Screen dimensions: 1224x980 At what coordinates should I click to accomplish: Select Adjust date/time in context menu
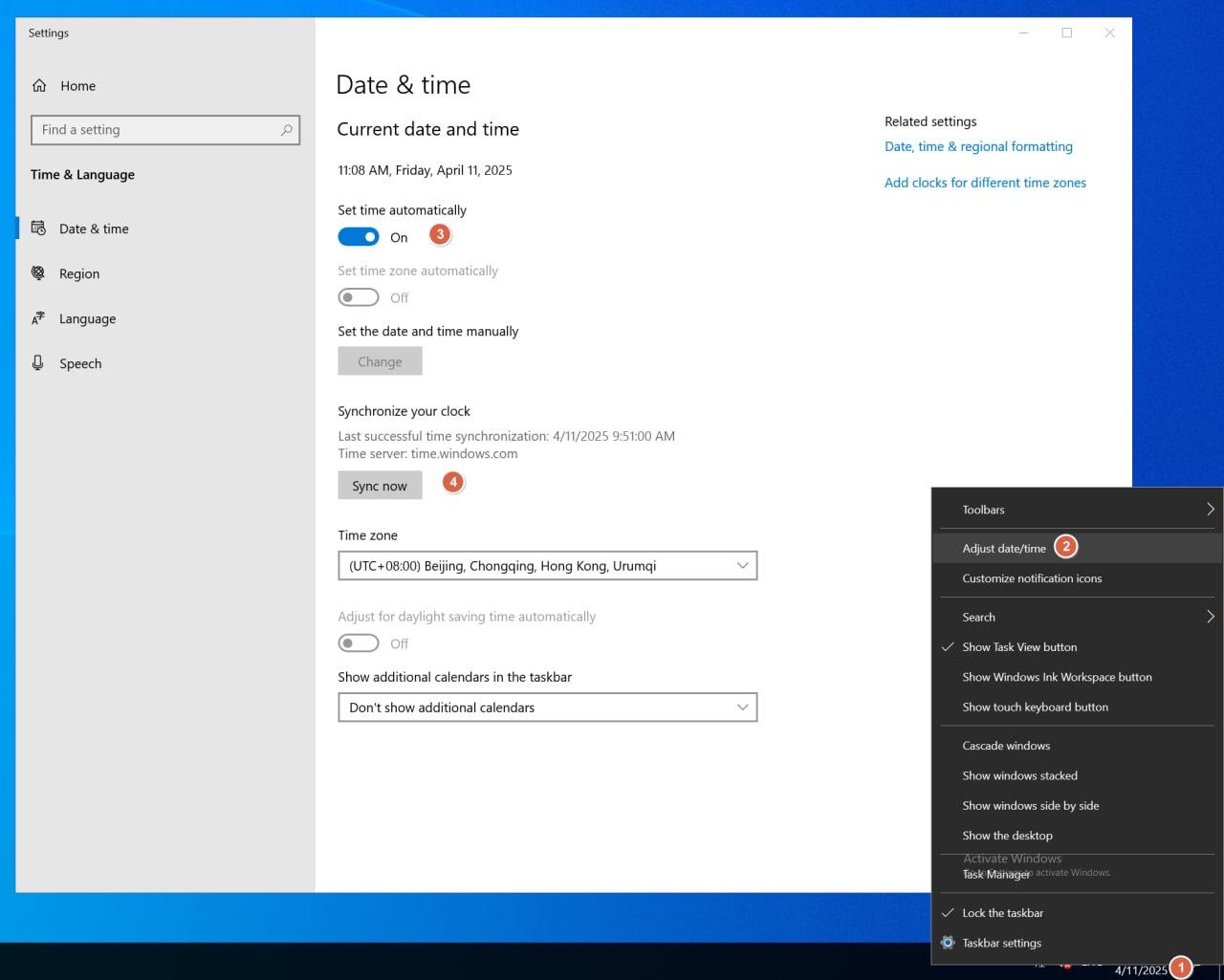[1004, 549]
